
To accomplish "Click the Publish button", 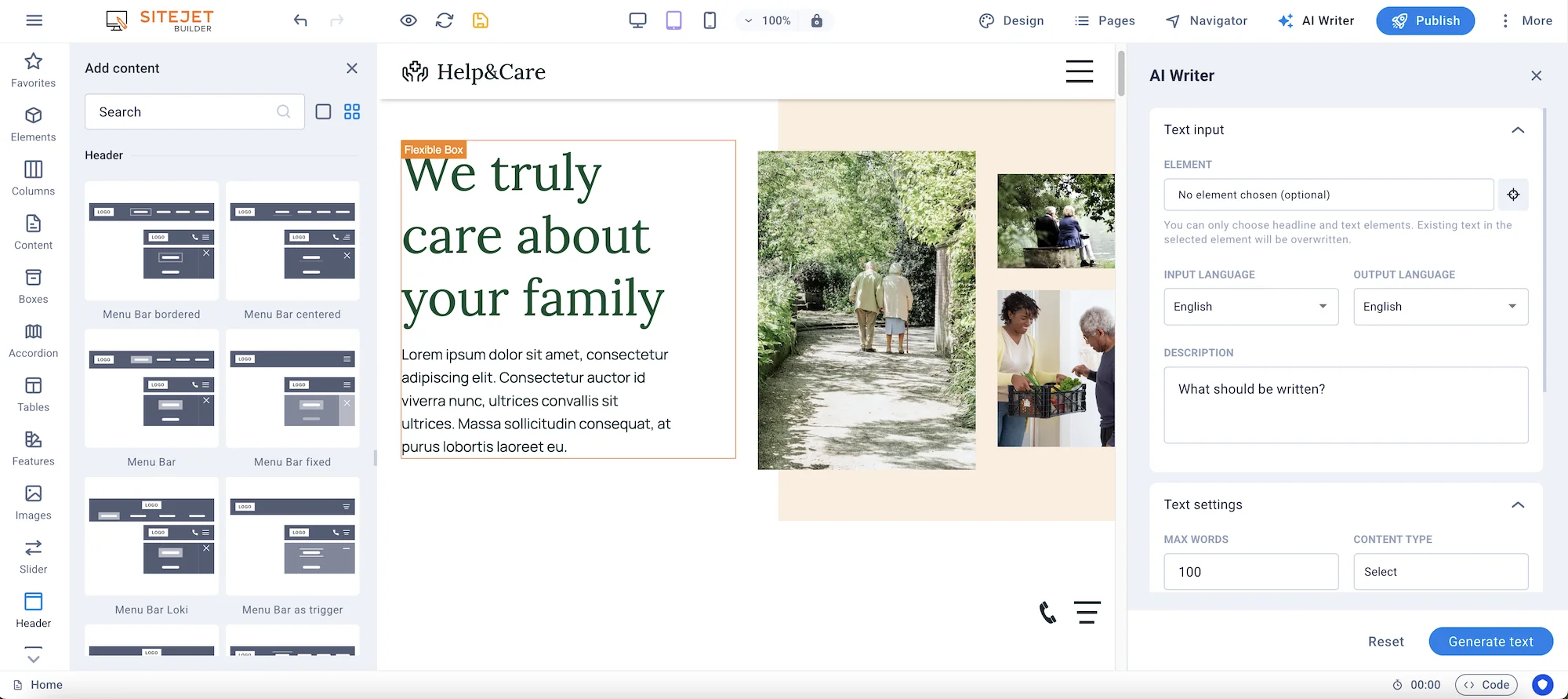I will (x=1425, y=20).
